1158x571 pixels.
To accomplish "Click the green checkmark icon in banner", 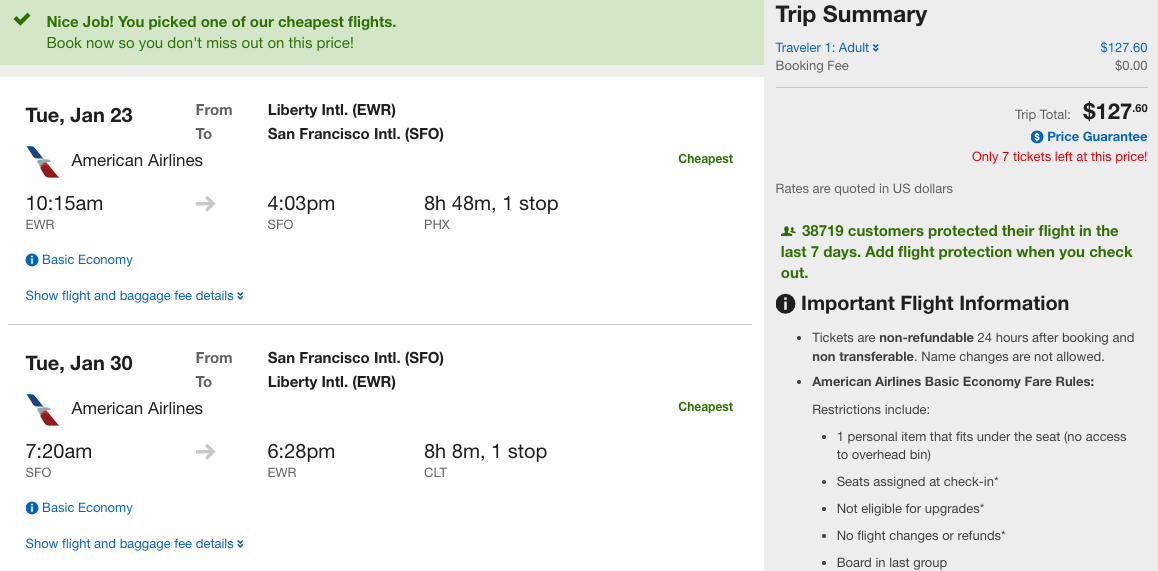I will [x=22, y=19].
